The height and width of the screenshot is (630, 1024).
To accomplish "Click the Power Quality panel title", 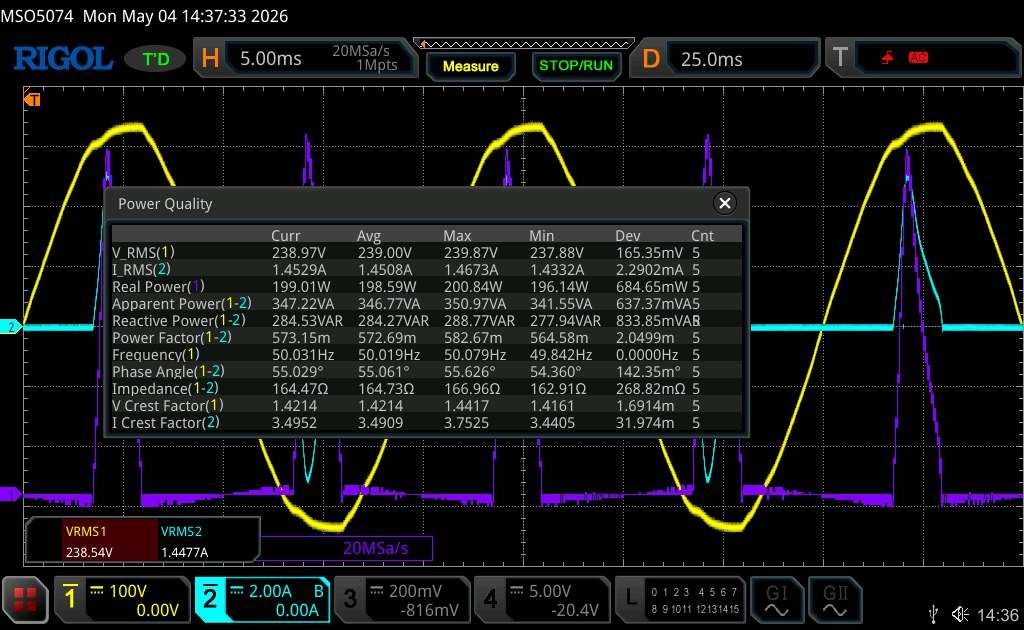I will pyautogui.click(x=165, y=204).
